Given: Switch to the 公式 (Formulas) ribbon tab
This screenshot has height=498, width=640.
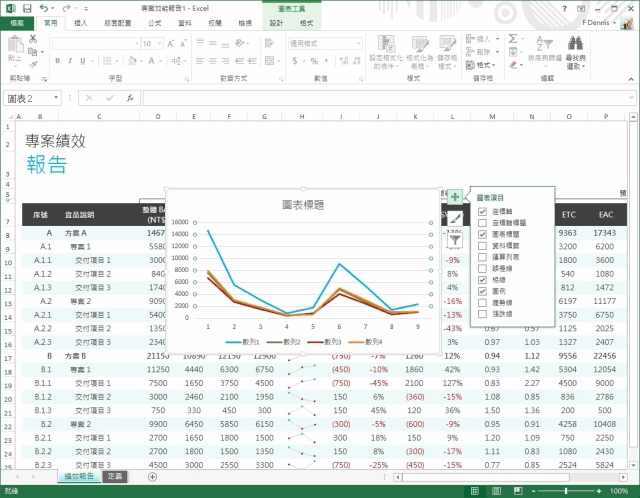Looking at the screenshot, I should (x=154, y=23).
